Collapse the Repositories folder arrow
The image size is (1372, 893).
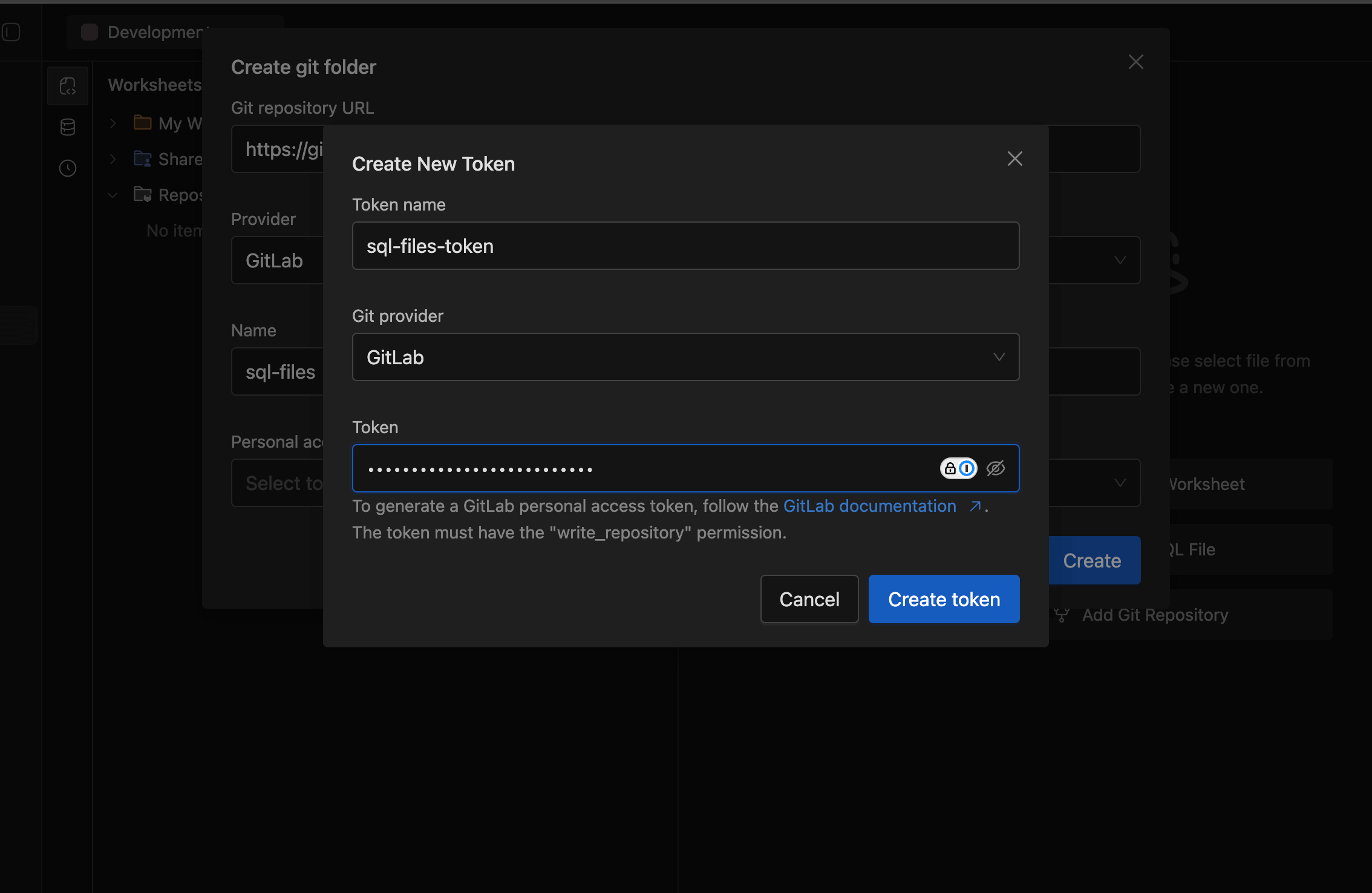coord(113,195)
